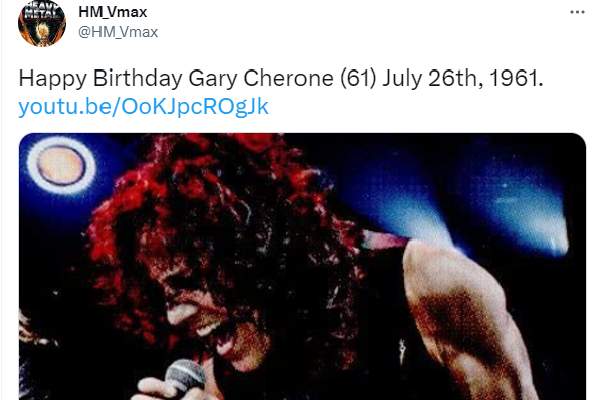
Task: Click the tweet text to open tweet
Action: pos(281,79)
